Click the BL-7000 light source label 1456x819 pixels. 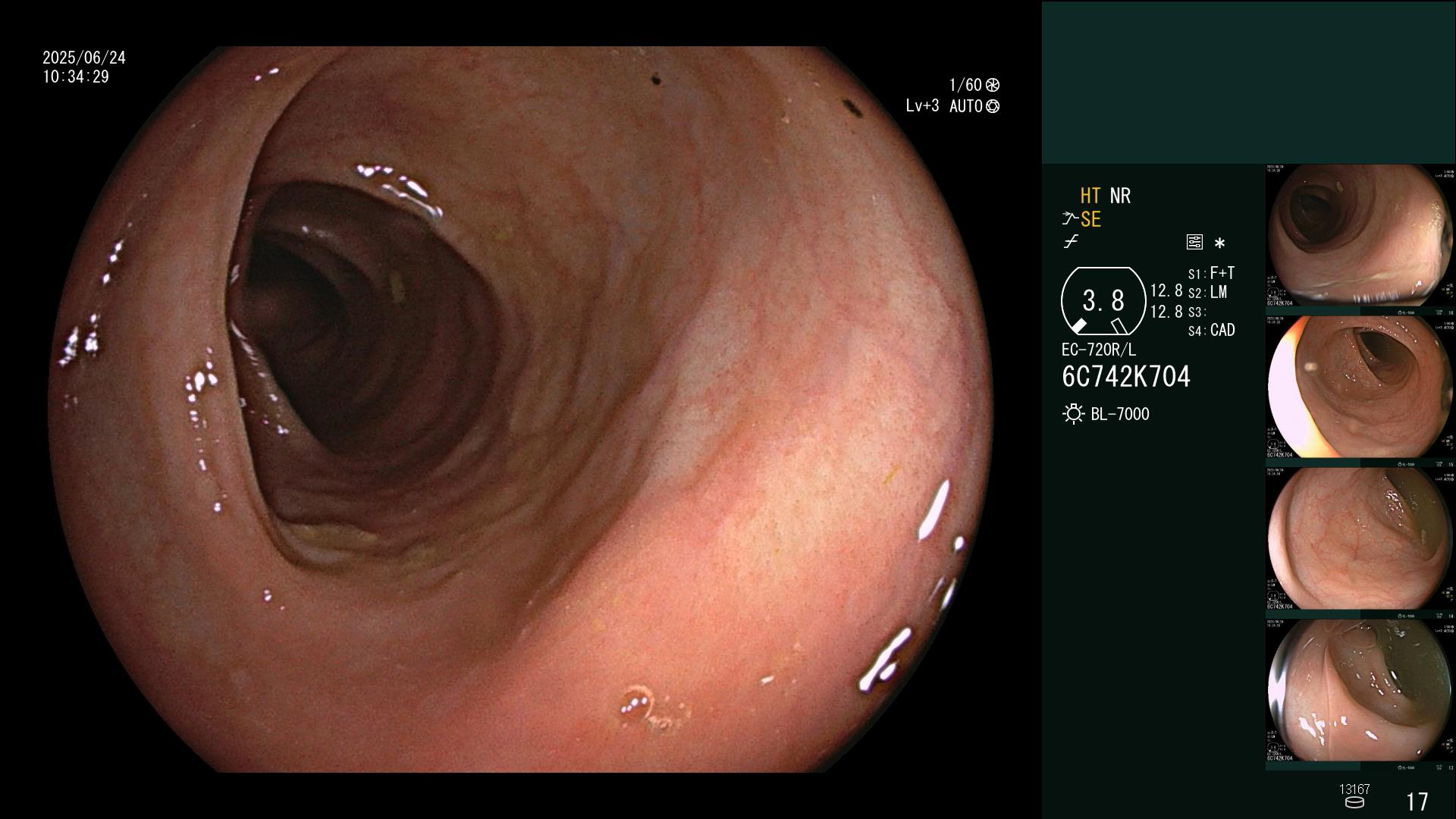pos(1120,414)
